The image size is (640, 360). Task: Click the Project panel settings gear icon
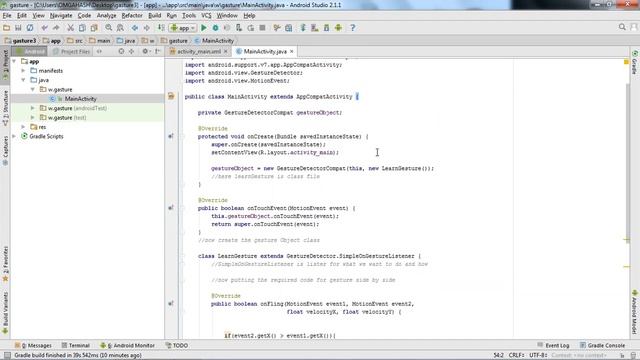[x=145, y=51]
